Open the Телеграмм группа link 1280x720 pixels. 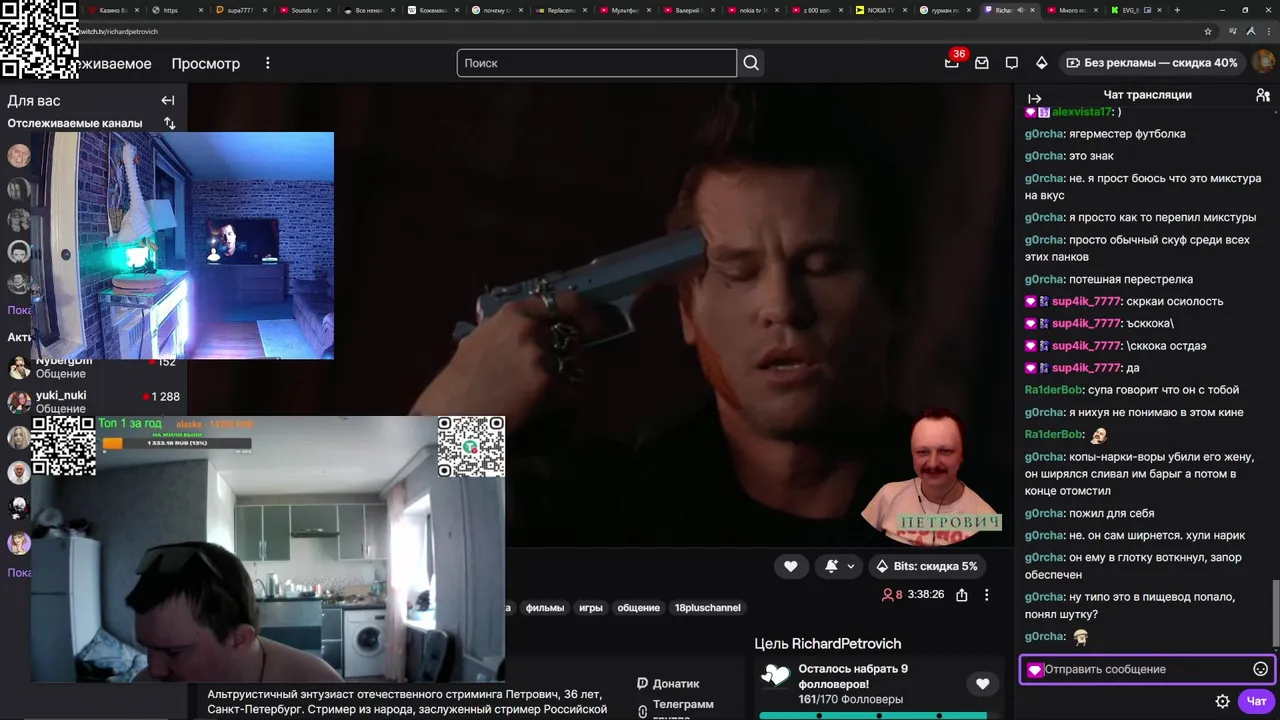[x=683, y=710]
